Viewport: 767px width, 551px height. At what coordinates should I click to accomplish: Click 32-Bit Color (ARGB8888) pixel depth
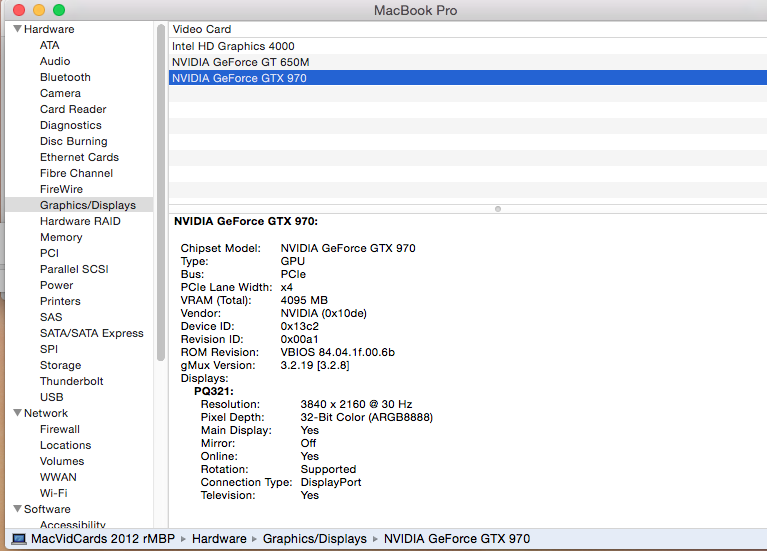tap(366, 417)
